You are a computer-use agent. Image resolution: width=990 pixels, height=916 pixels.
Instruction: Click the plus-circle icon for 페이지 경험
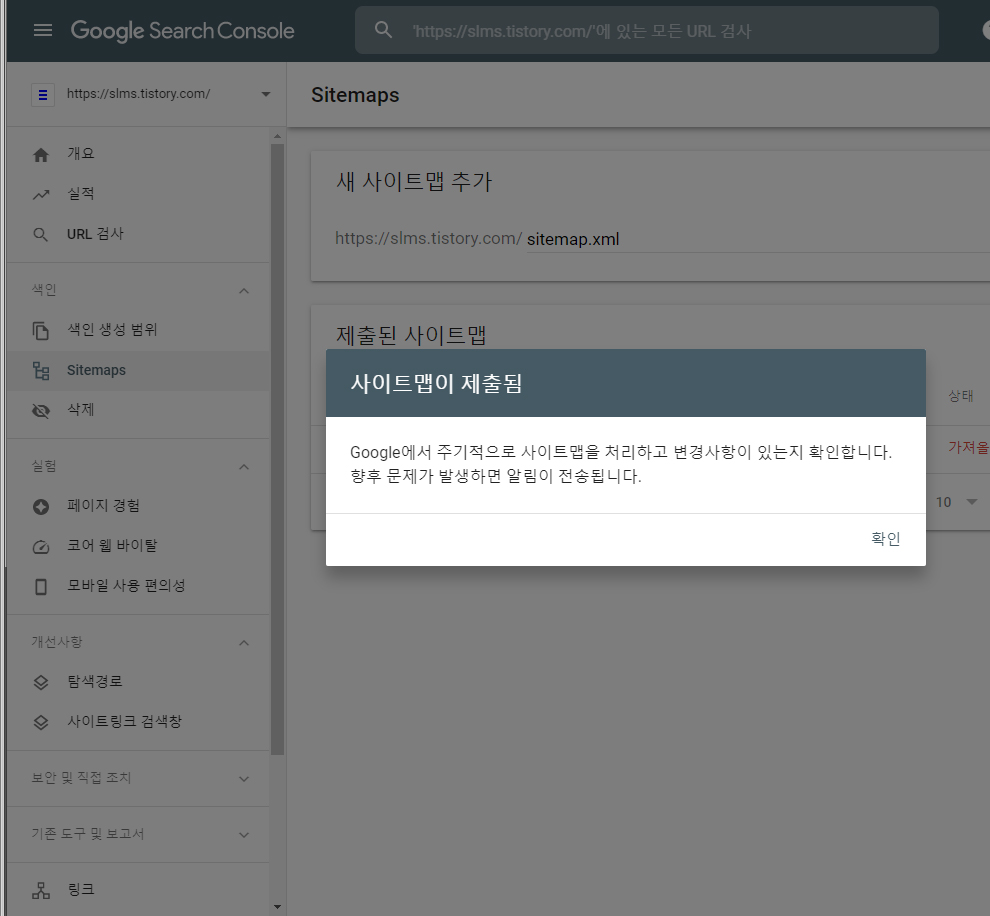[41, 507]
